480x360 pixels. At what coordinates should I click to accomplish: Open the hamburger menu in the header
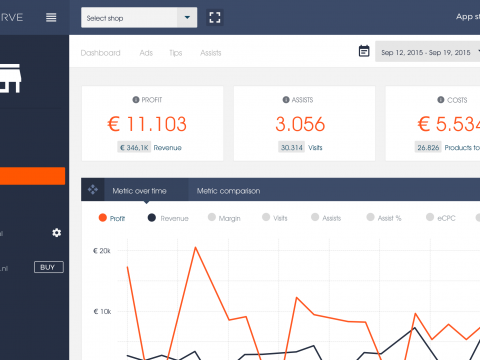point(51,17)
